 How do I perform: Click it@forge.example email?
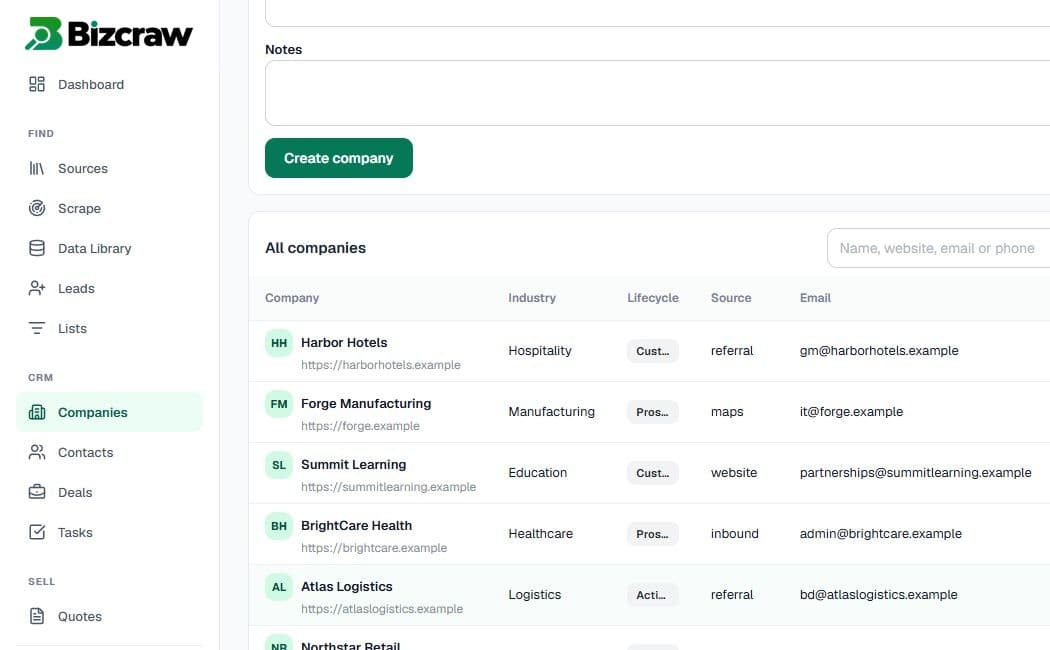click(851, 412)
